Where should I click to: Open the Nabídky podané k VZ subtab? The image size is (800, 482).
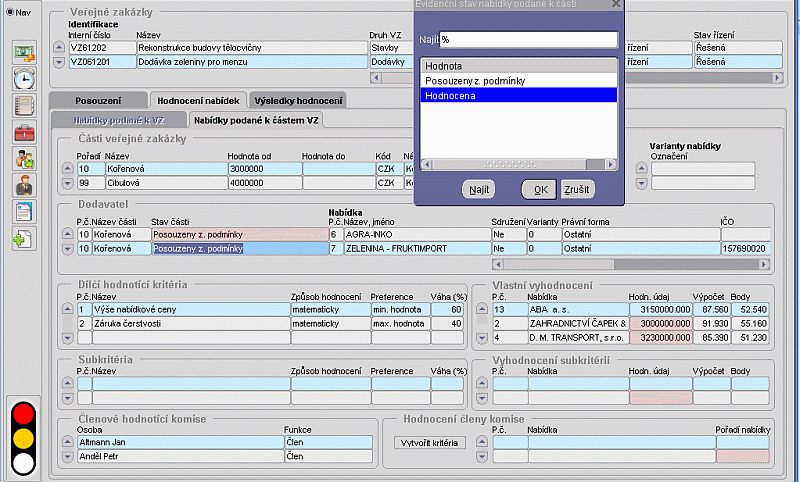(119, 120)
